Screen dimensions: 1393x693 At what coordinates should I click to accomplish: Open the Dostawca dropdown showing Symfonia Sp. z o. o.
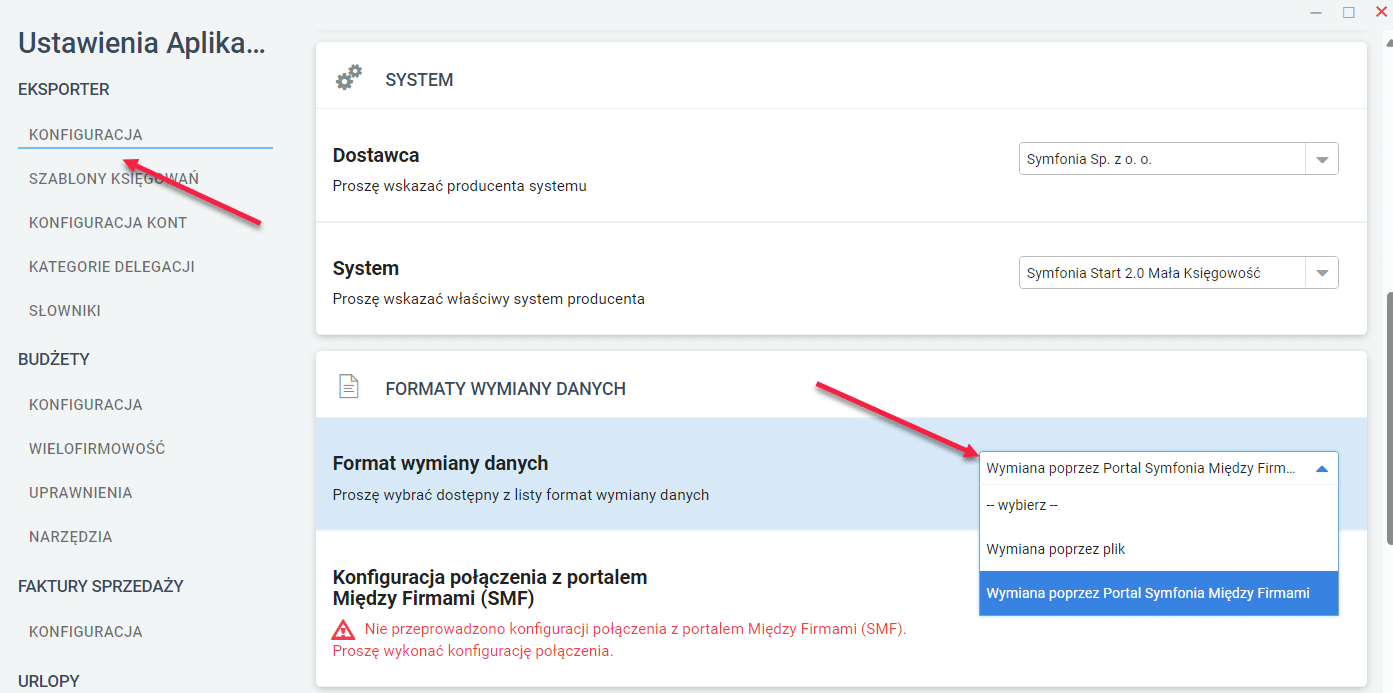[x=1178, y=159]
